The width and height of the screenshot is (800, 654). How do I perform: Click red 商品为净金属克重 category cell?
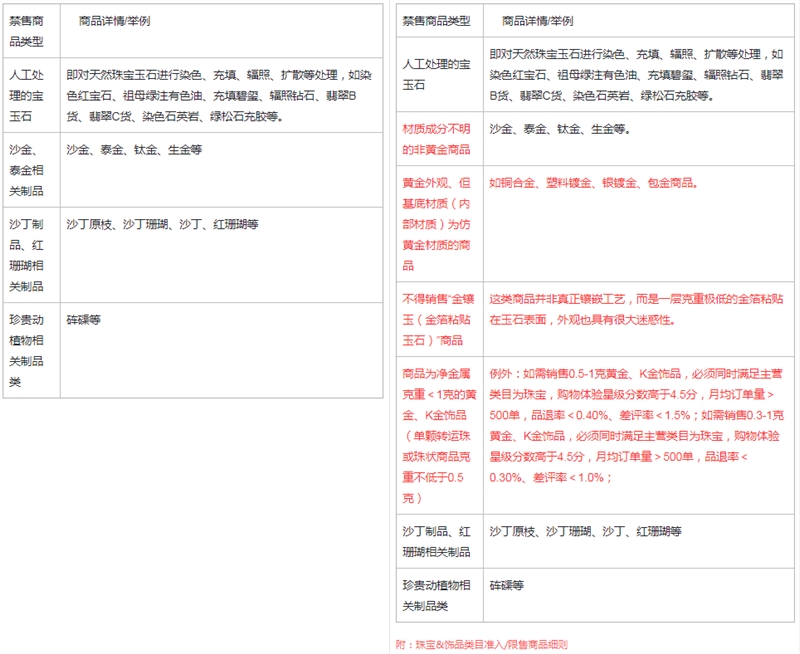[x=437, y=434]
